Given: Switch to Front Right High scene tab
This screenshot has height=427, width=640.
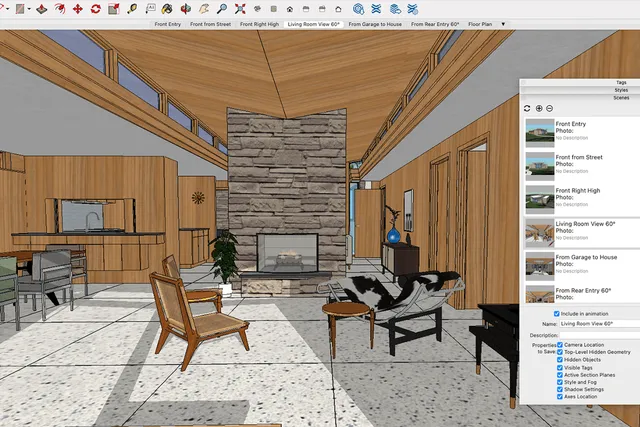Looking at the screenshot, I should (260, 24).
